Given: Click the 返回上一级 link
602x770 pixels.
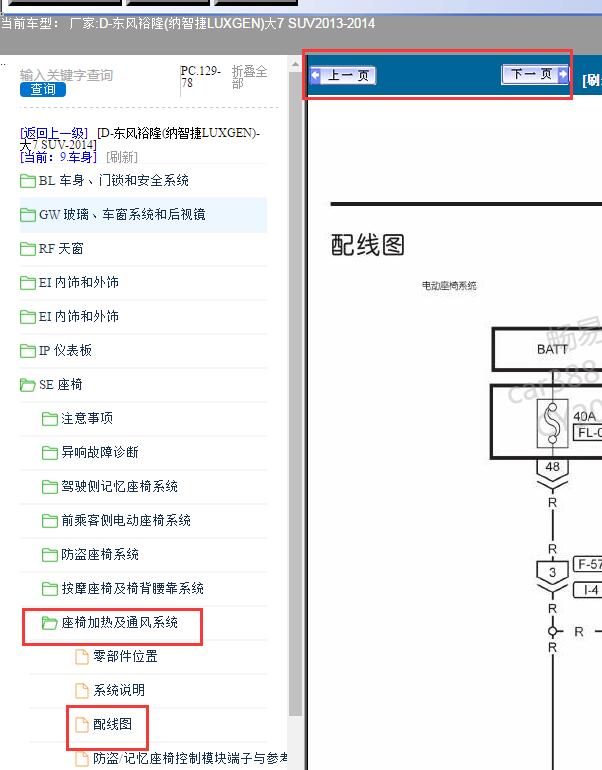Looking at the screenshot, I should click(54, 133).
